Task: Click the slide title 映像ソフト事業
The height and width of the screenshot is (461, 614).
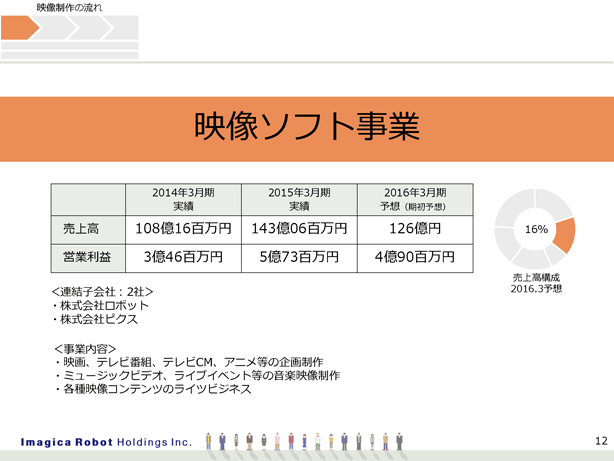Action: pos(307,126)
